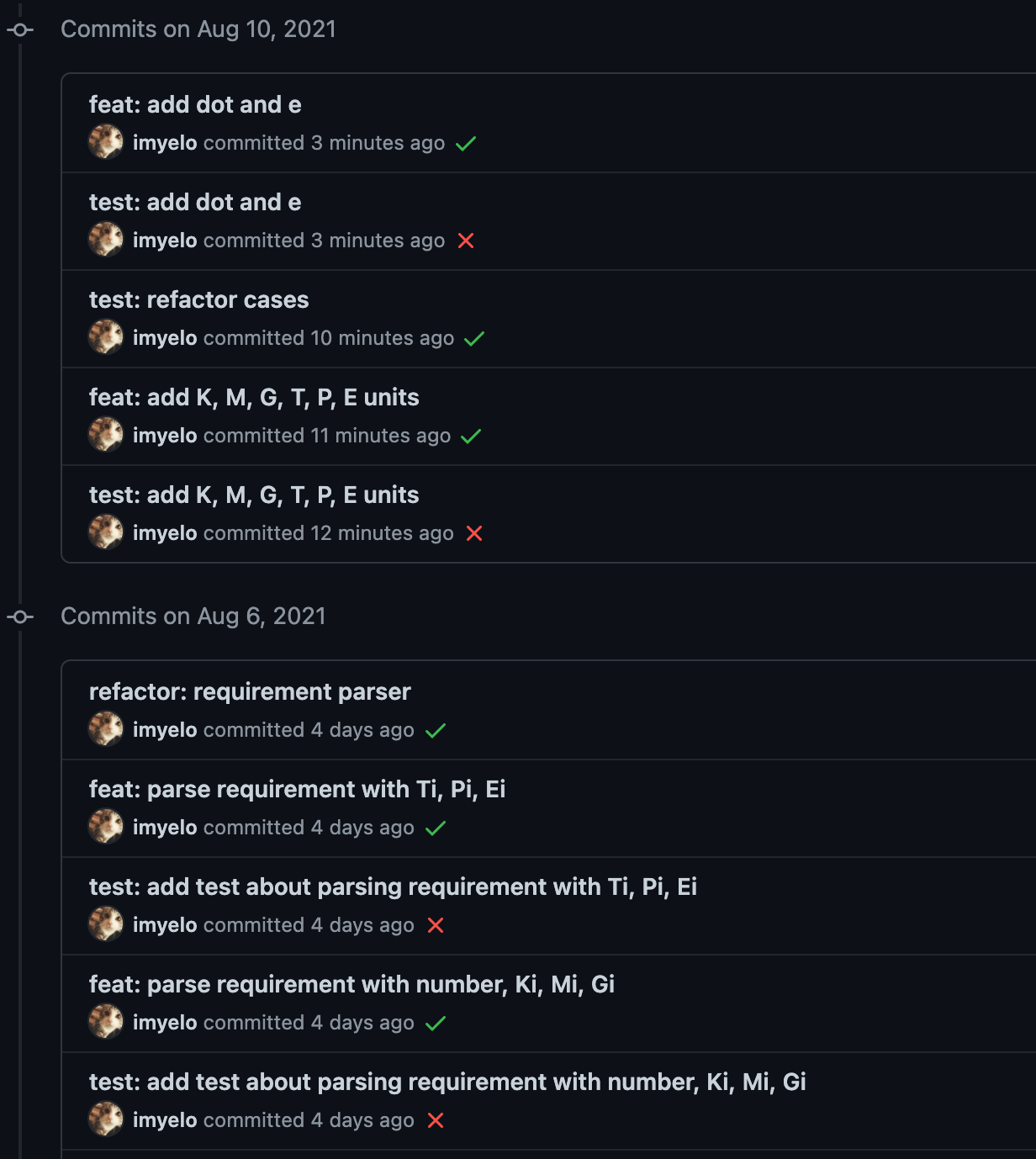Open commit 'feat: add K, M, G, T, P, E units'
Viewport: 1036px width, 1159px height.
pyautogui.click(x=254, y=397)
